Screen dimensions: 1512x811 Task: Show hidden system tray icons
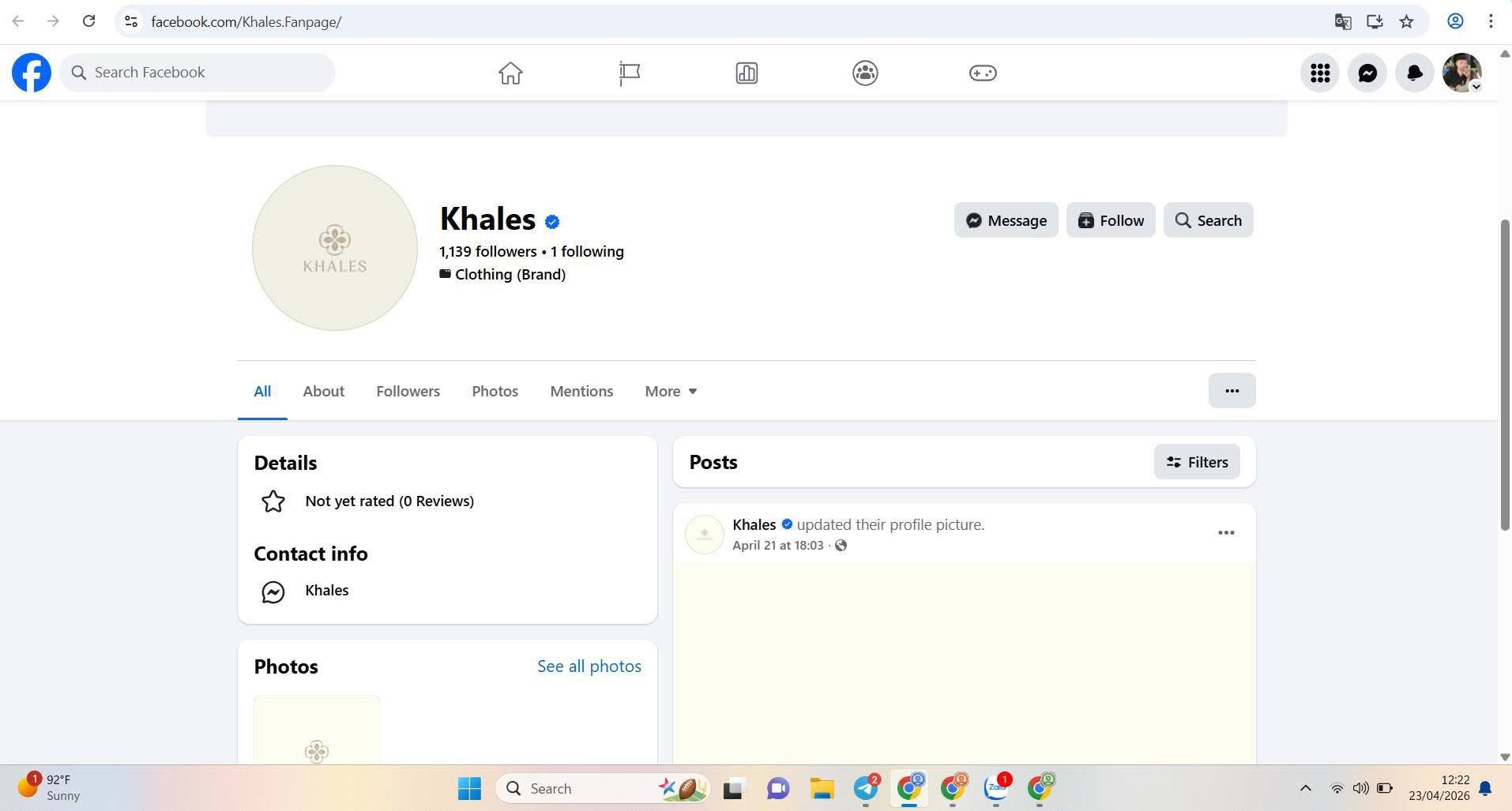point(1306,788)
